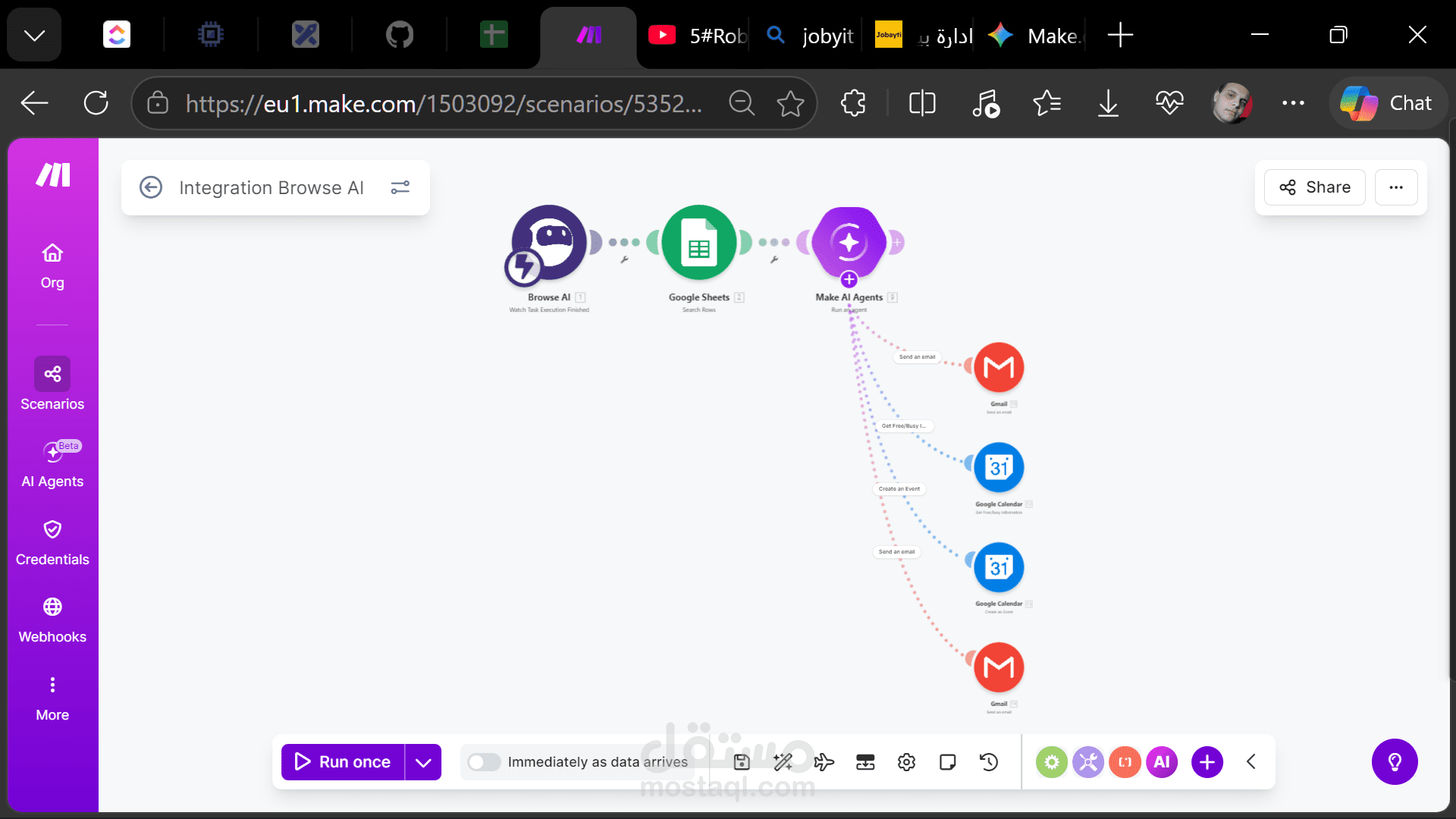Go back using the scenario back arrow
The height and width of the screenshot is (819, 1456).
tap(151, 187)
